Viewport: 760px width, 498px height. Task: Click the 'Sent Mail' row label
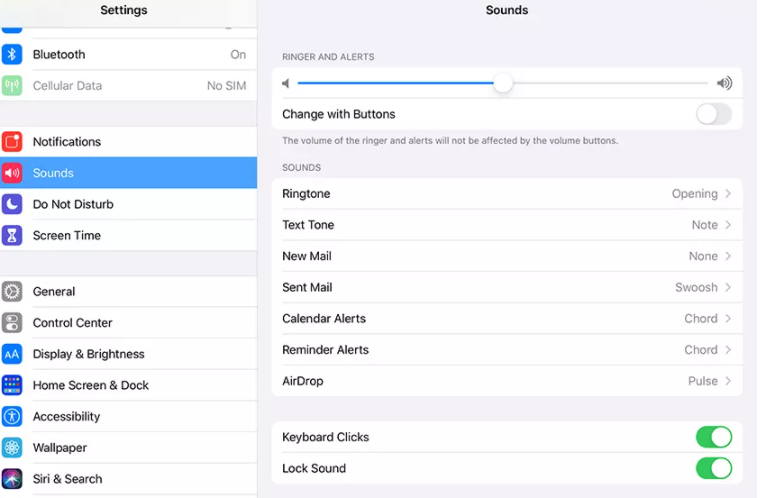[307, 287]
